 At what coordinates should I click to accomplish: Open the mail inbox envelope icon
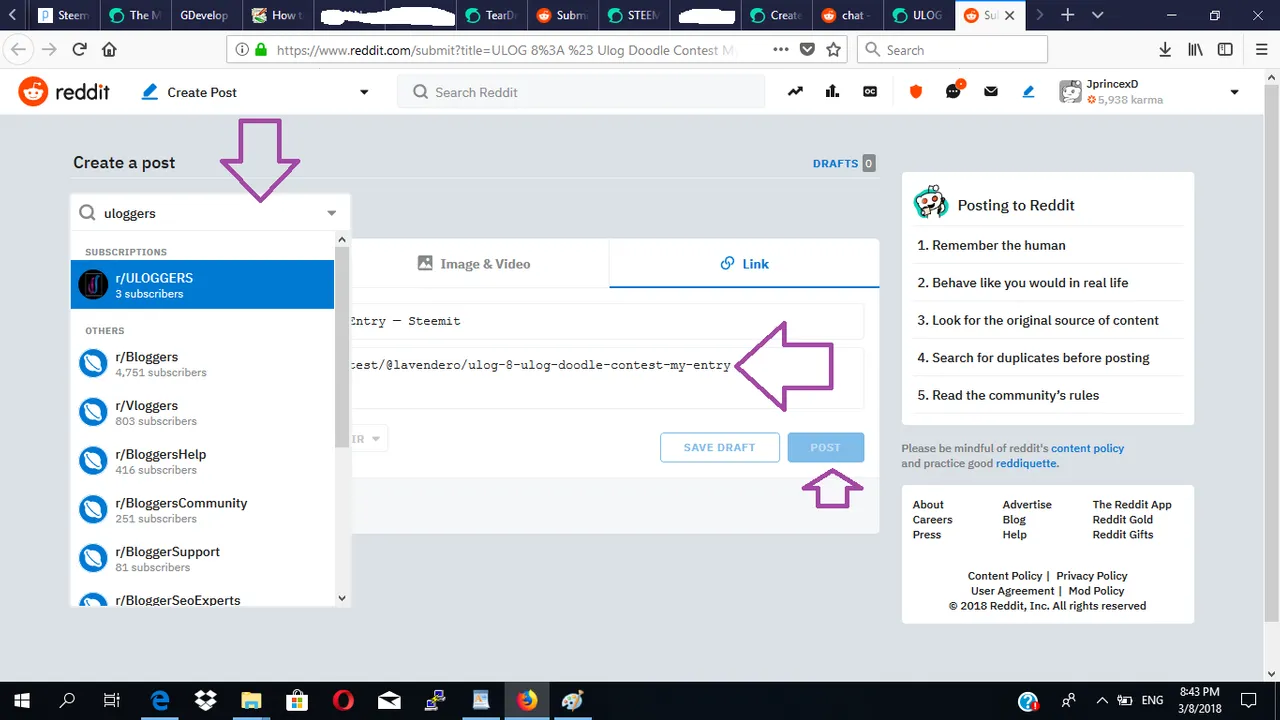991,92
